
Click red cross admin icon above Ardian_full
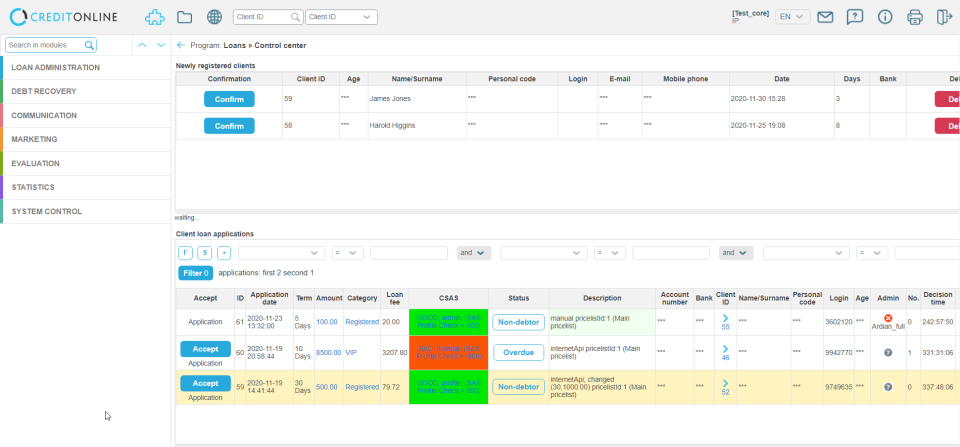(x=888, y=318)
